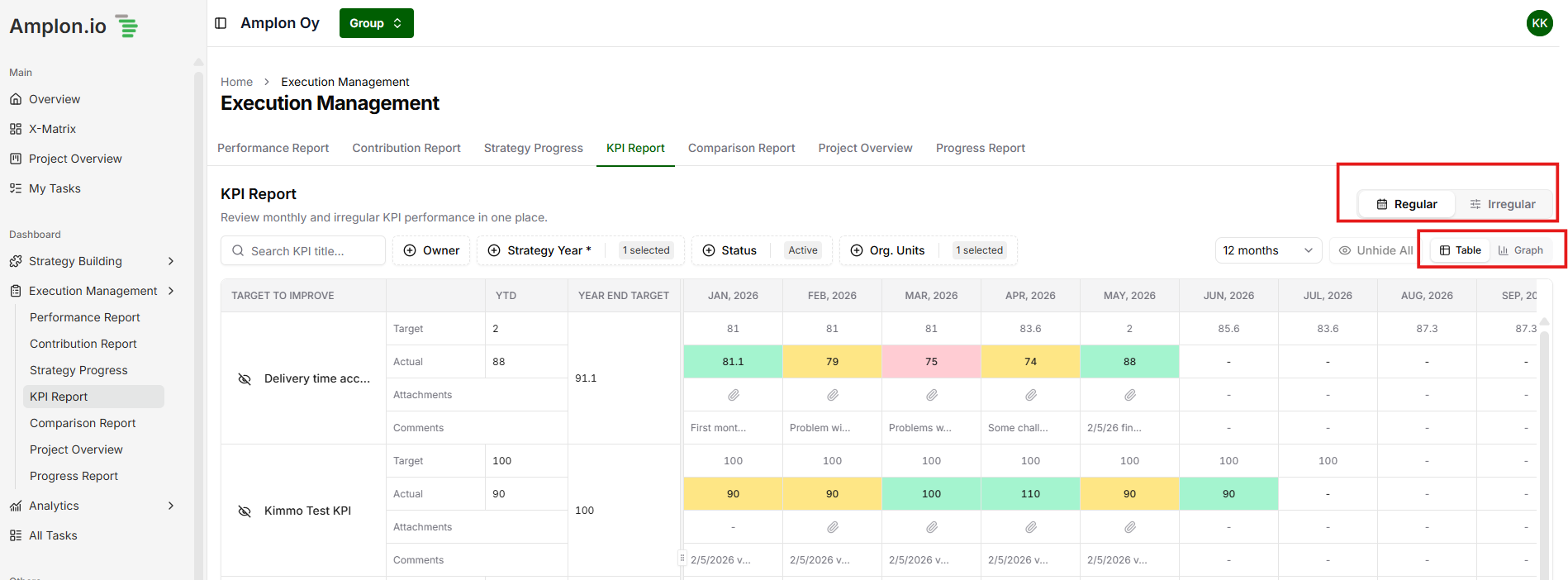The image size is (1568, 580).
Task: Hide the Kimmo Test KPI row
Action: click(245, 511)
